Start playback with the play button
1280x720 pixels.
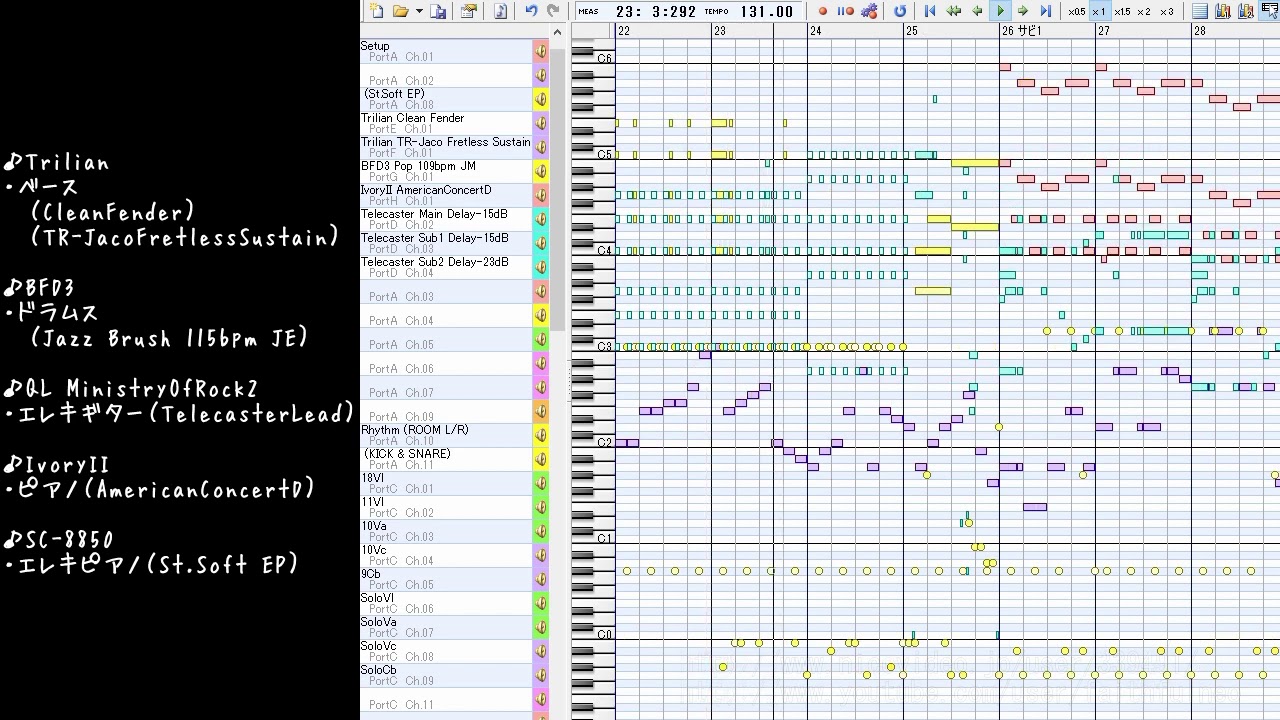(x=999, y=11)
